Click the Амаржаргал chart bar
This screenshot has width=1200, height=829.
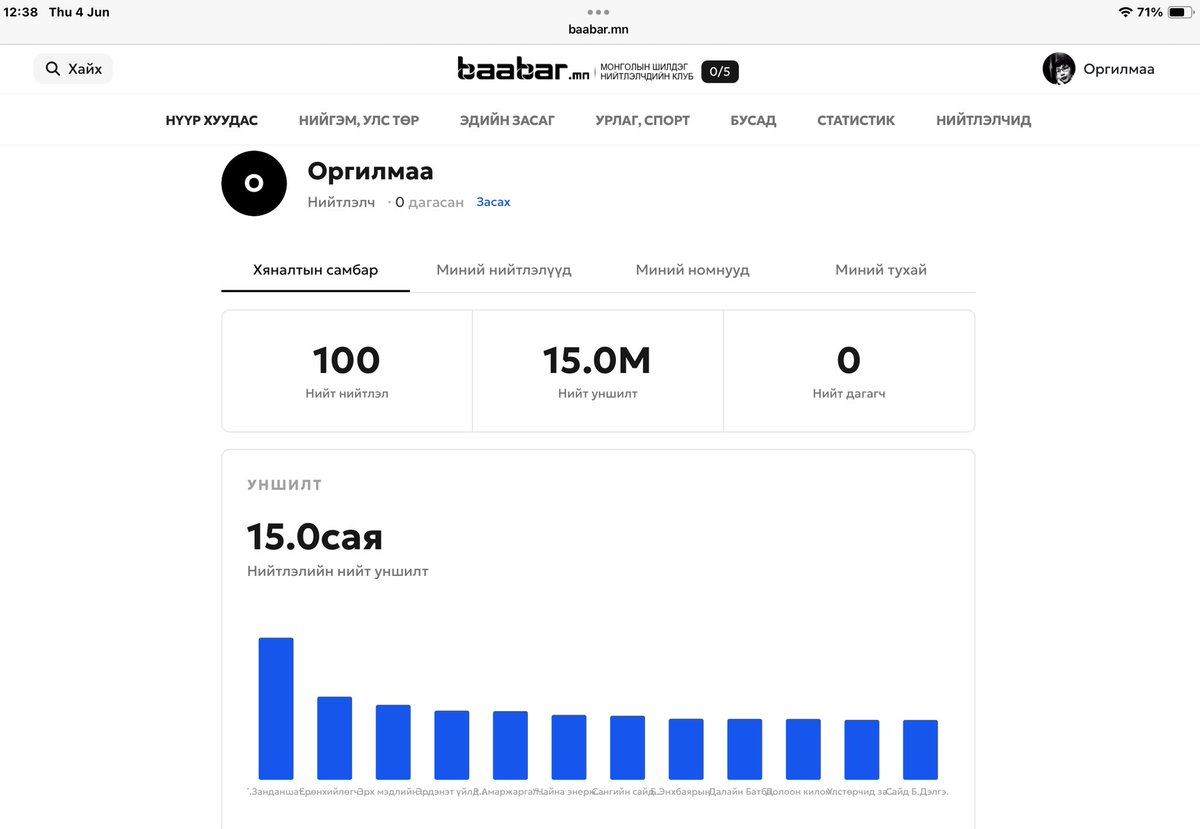tap(510, 745)
